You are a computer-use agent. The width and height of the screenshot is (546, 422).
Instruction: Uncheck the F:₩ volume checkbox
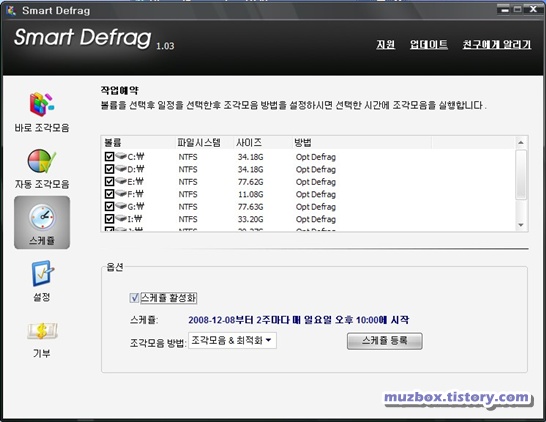pos(109,194)
